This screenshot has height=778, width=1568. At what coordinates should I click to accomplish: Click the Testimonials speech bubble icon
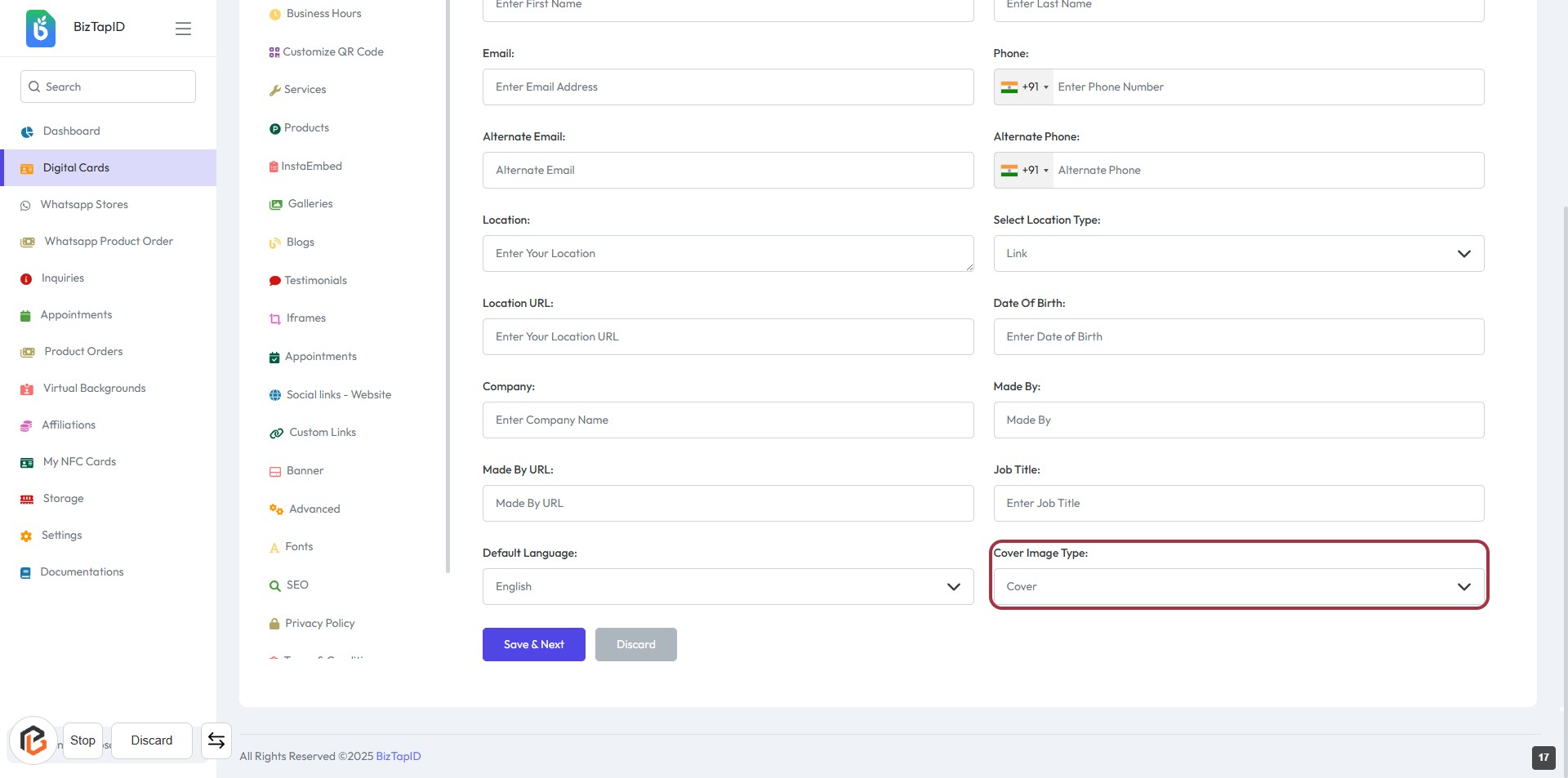pos(275,281)
